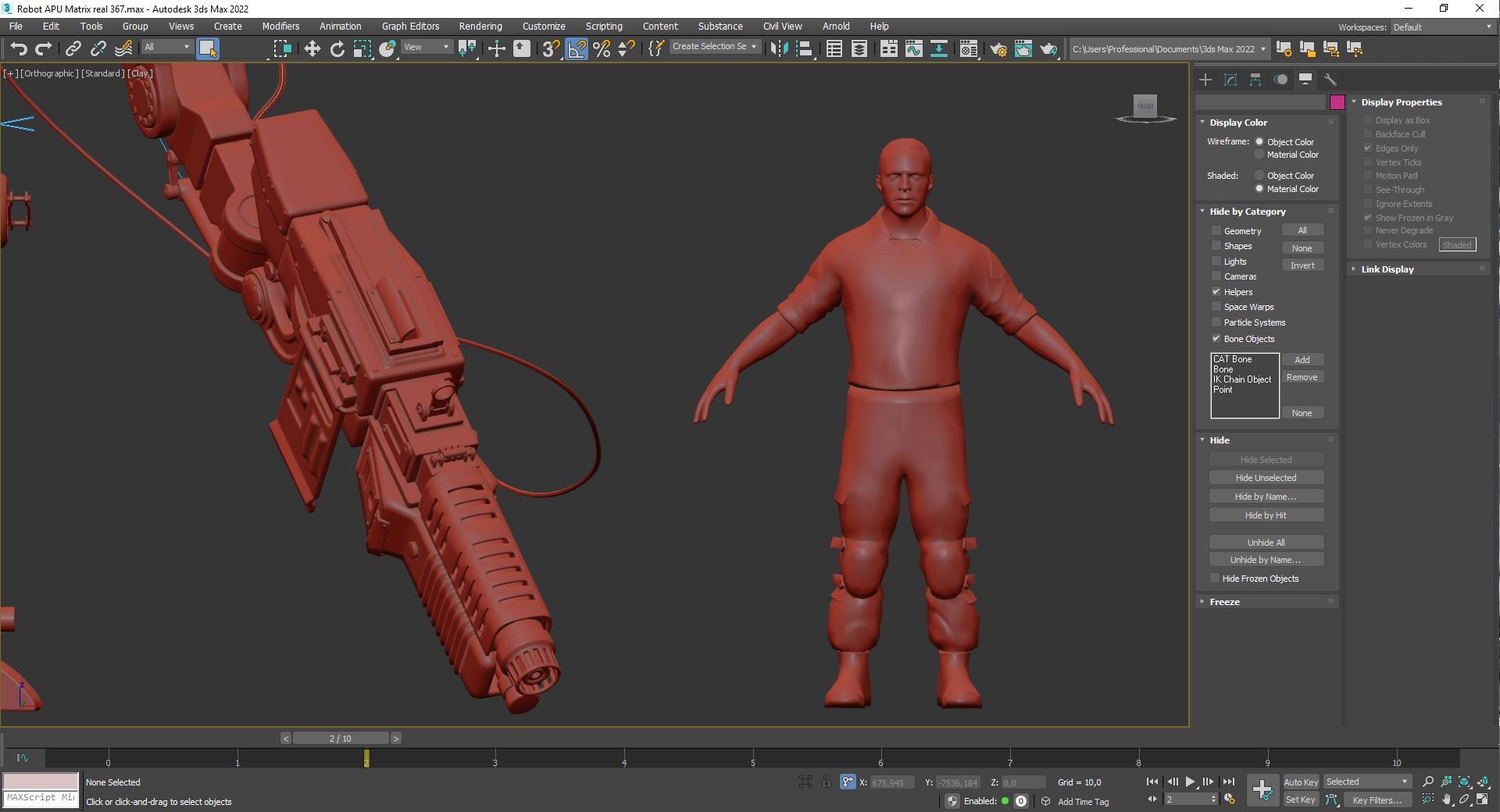The width and height of the screenshot is (1500, 812).
Task: Click the magenta object color swatch
Action: pyautogui.click(x=1337, y=102)
